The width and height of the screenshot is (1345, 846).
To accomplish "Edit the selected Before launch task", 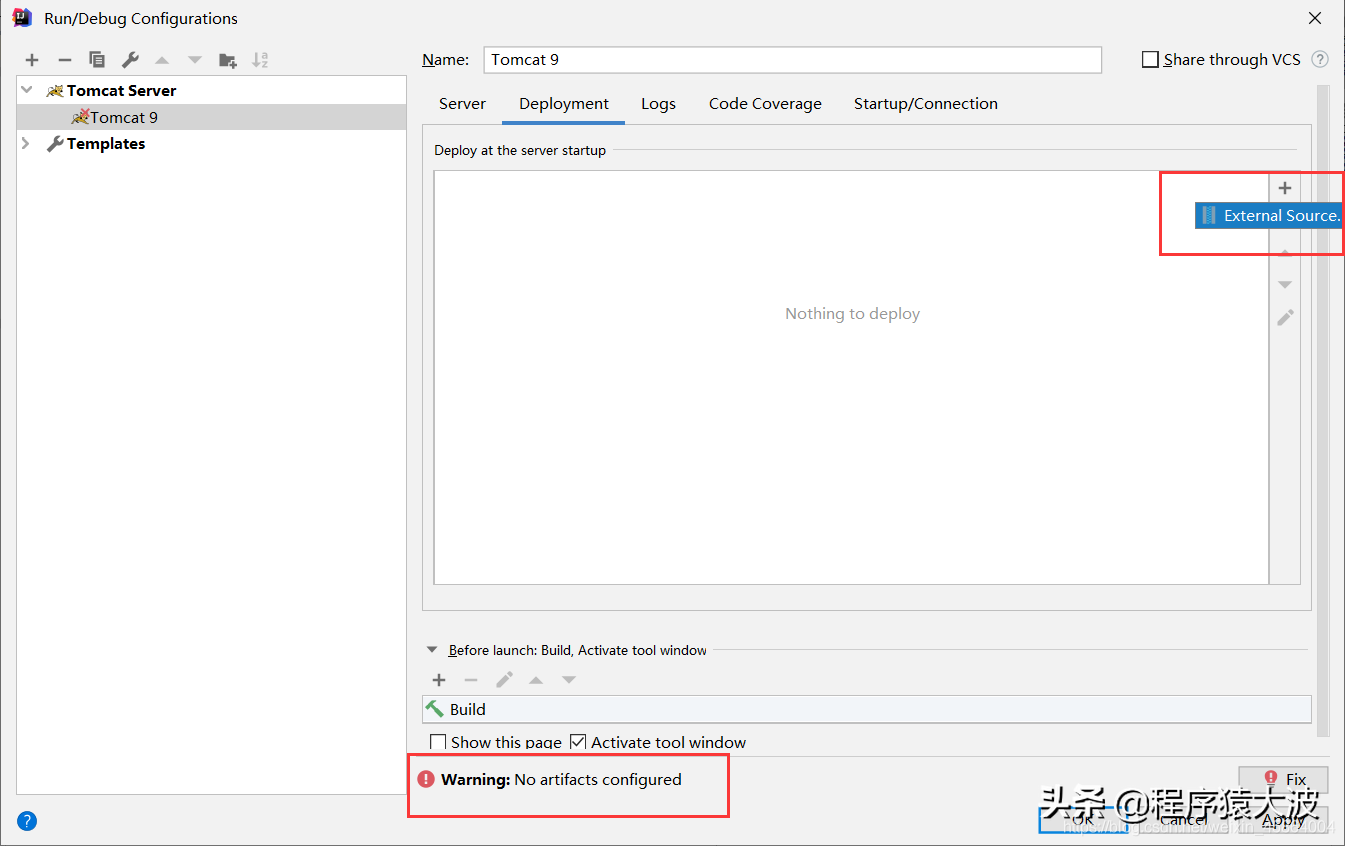I will tap(504, 680).
